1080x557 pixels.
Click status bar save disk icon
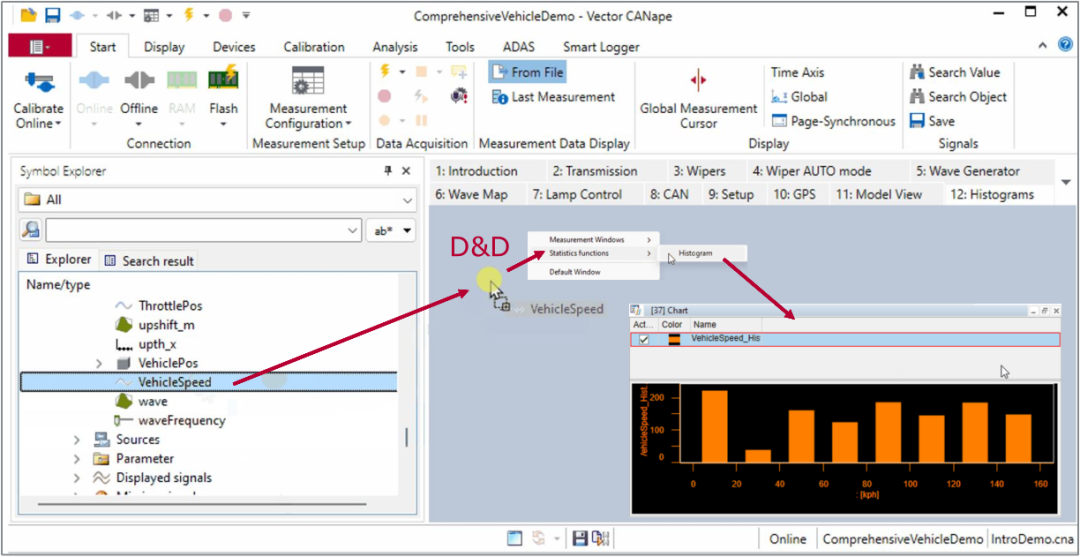coord(580,538)
